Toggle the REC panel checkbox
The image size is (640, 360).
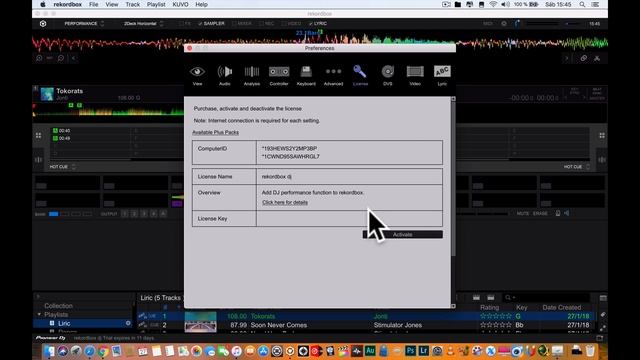click(267, 24)
